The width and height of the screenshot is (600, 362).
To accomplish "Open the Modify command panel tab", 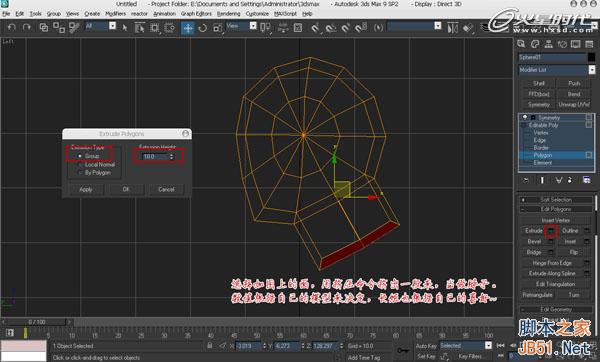I will pos(535,44).
